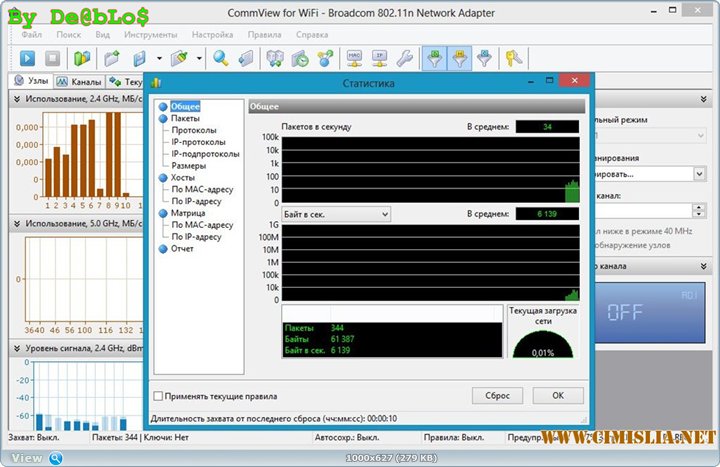Viewport: 720px width, 467px height.
Task: Collapse the Использование 2.4 GHz panel
Action: click(17, 99)
